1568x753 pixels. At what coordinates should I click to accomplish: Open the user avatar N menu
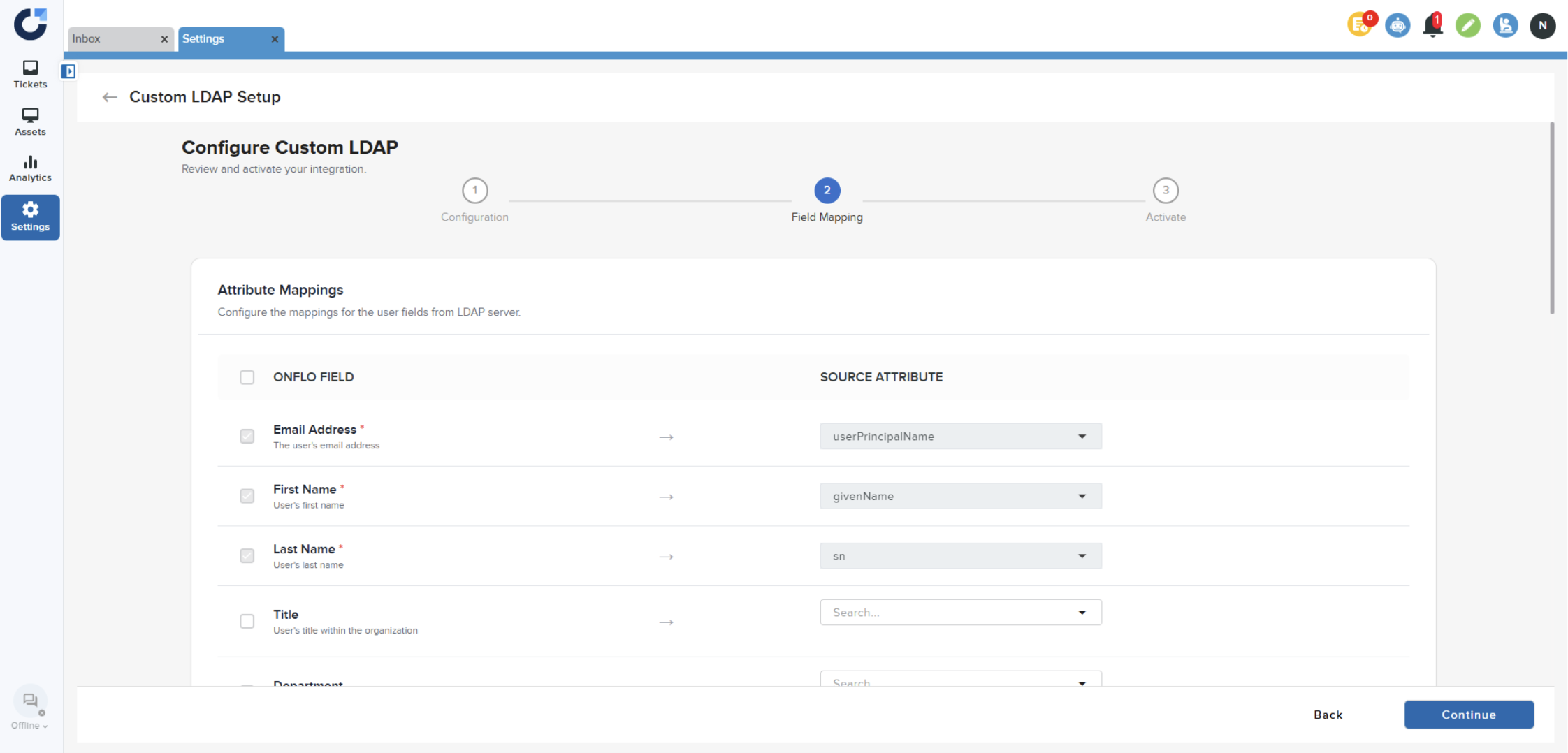[1542, 26]
